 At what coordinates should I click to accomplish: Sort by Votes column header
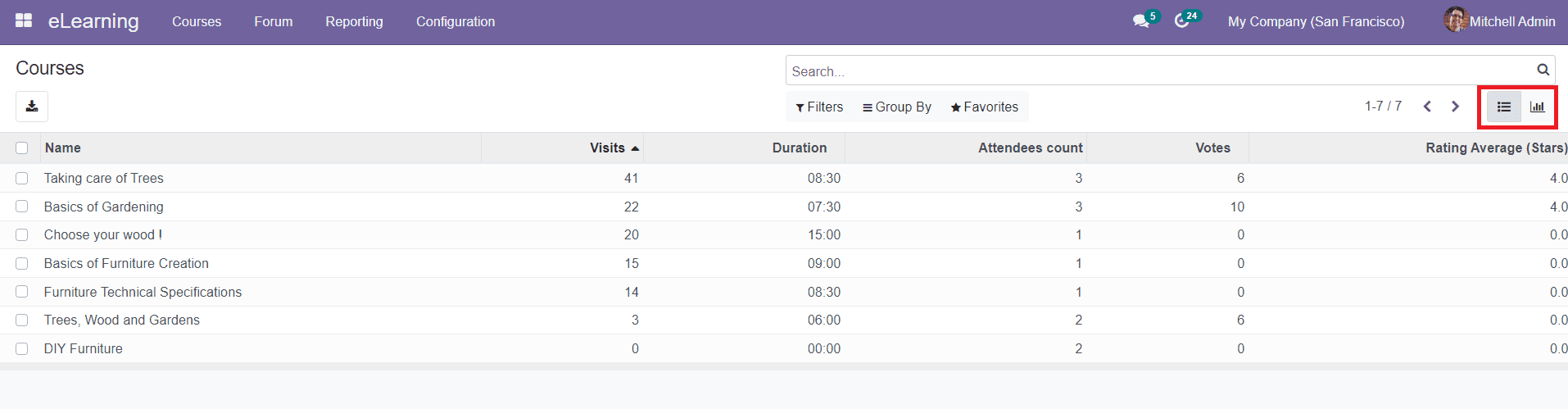(x=1212, y=148)
